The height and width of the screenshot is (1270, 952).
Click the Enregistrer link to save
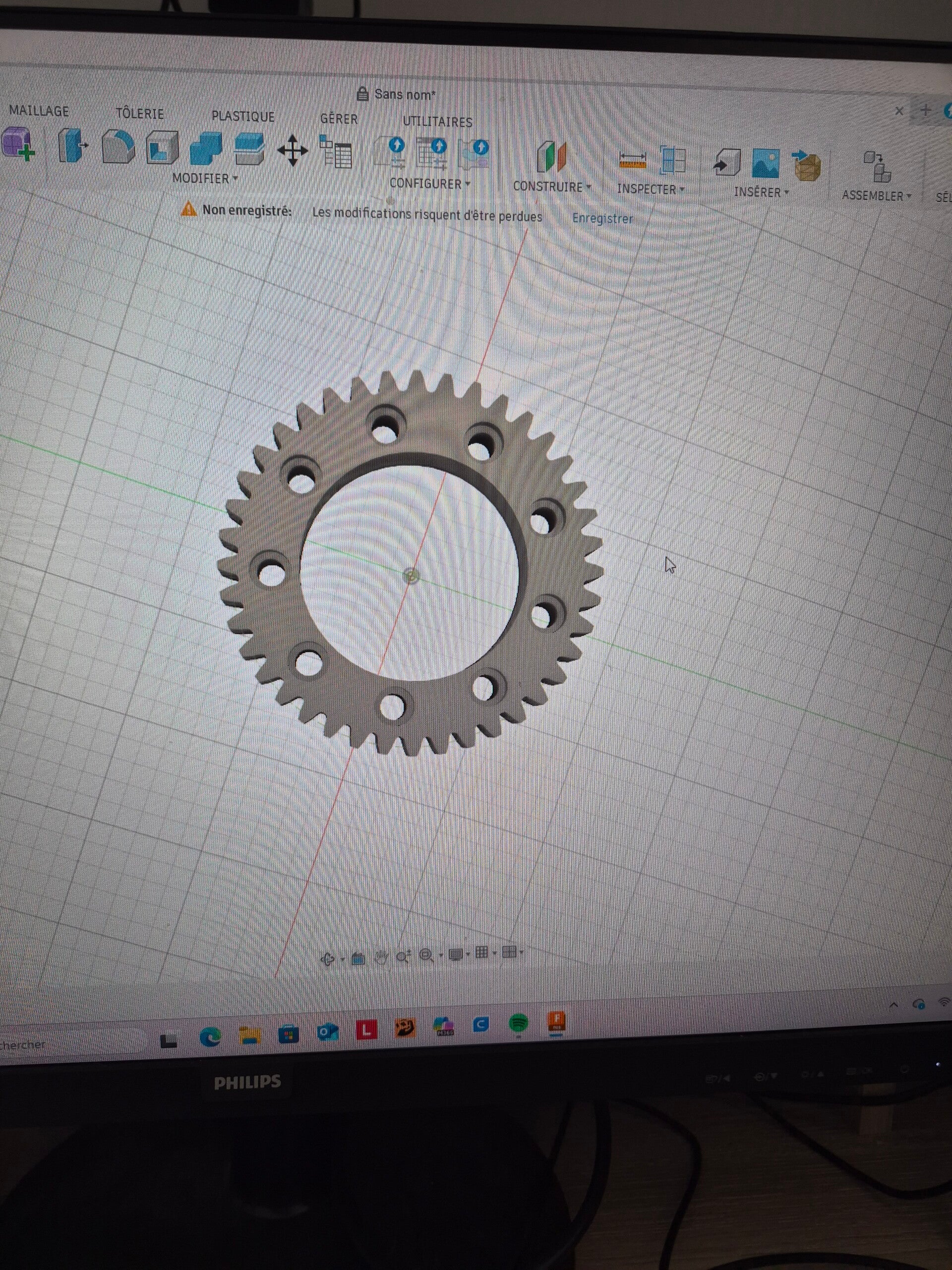point(602,218)
